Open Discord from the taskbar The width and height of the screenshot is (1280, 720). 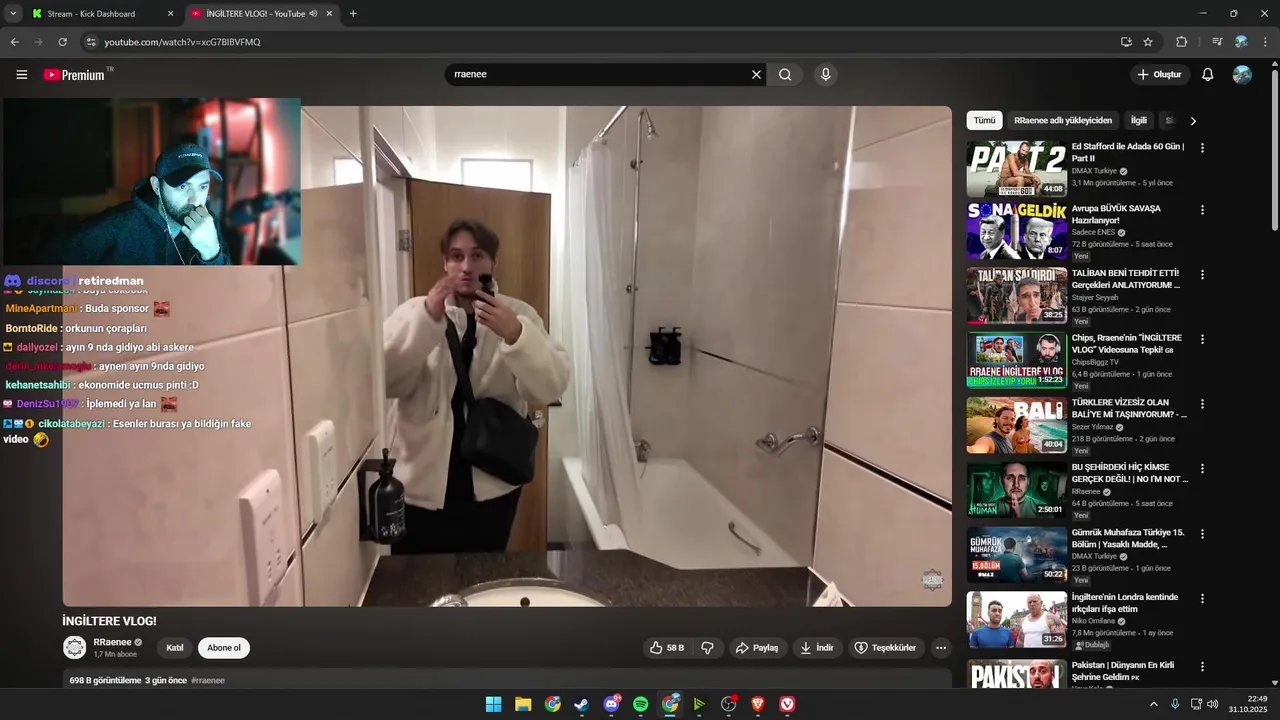(611, 704)
